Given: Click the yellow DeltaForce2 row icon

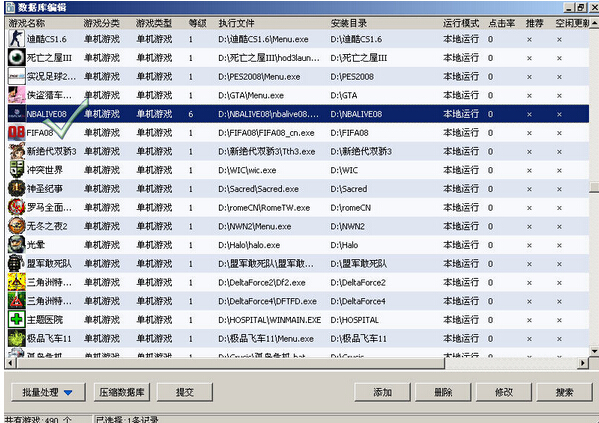Looking at the screenshot, I should point(16,282).
